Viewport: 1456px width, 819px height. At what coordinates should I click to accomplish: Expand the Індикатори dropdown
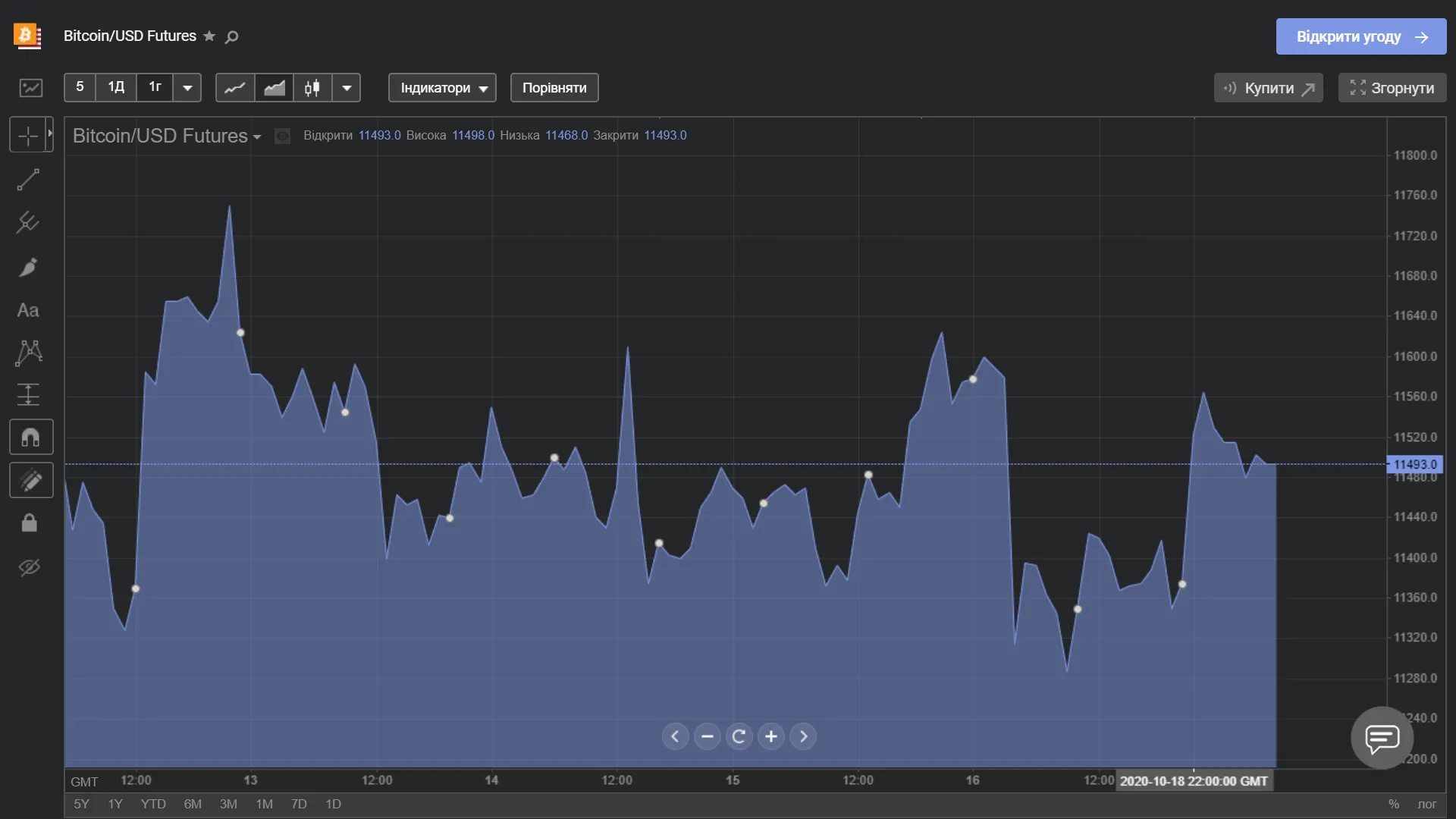tap(443, 88)
